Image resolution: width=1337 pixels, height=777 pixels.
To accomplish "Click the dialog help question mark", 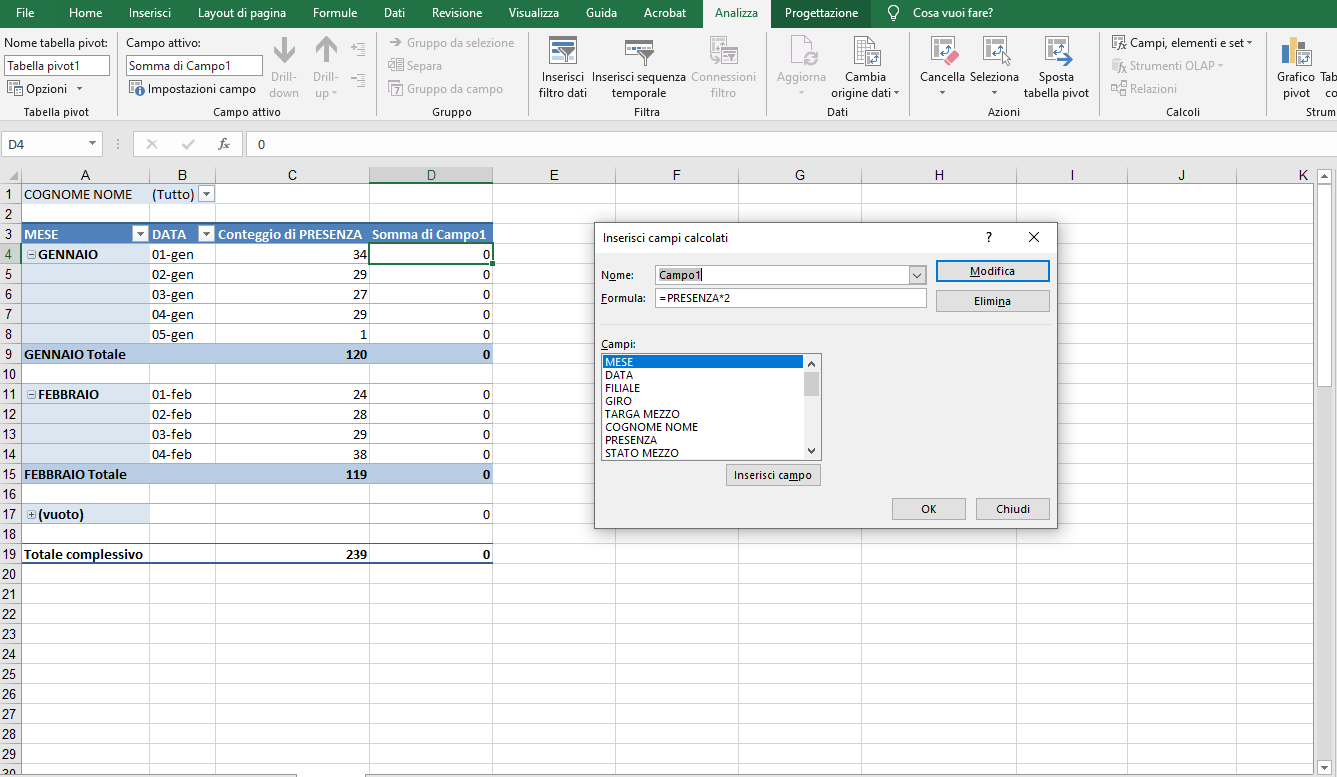I will pos(989,237).
